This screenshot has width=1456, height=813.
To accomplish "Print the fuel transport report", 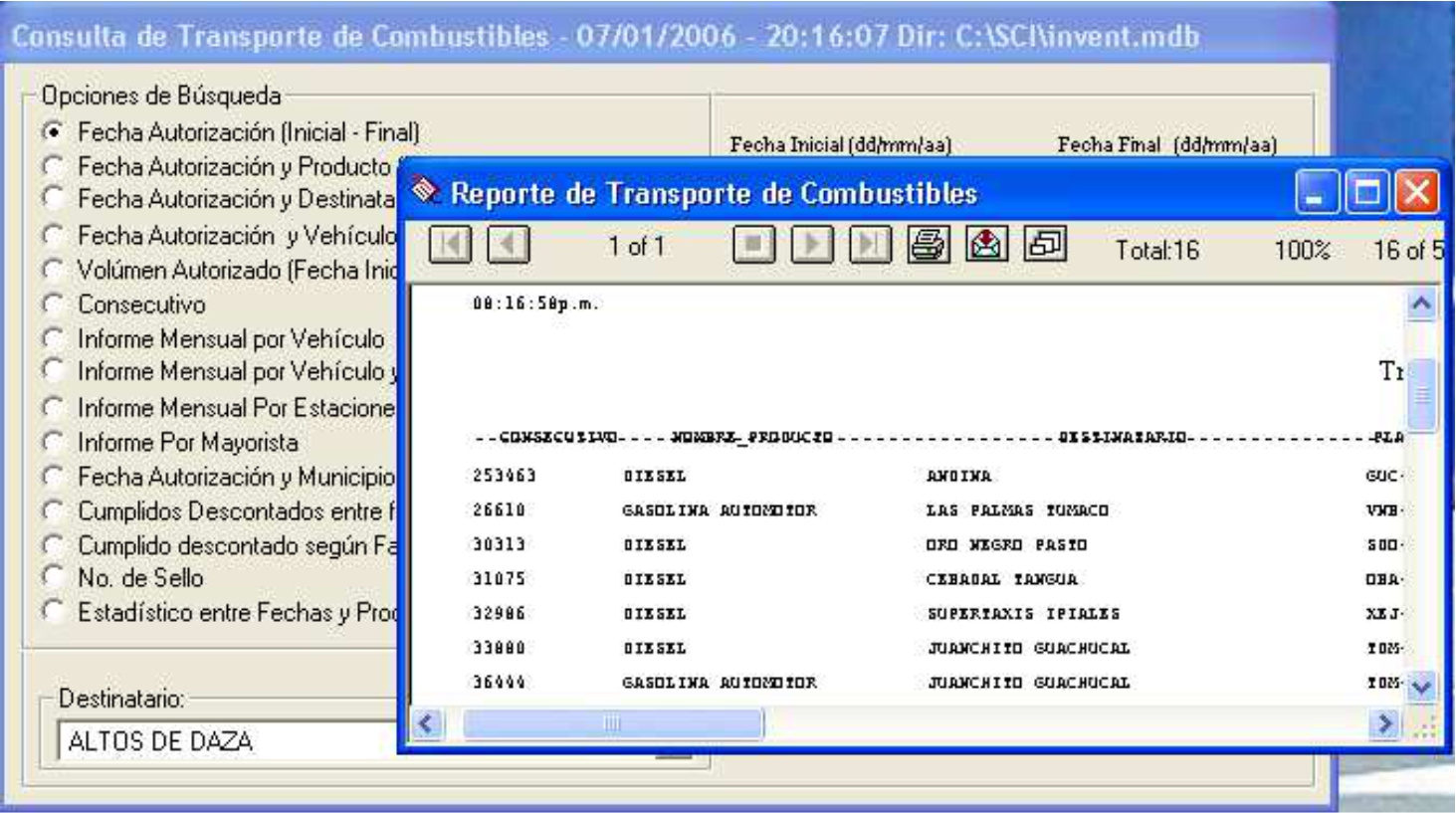I will [929, 245].
